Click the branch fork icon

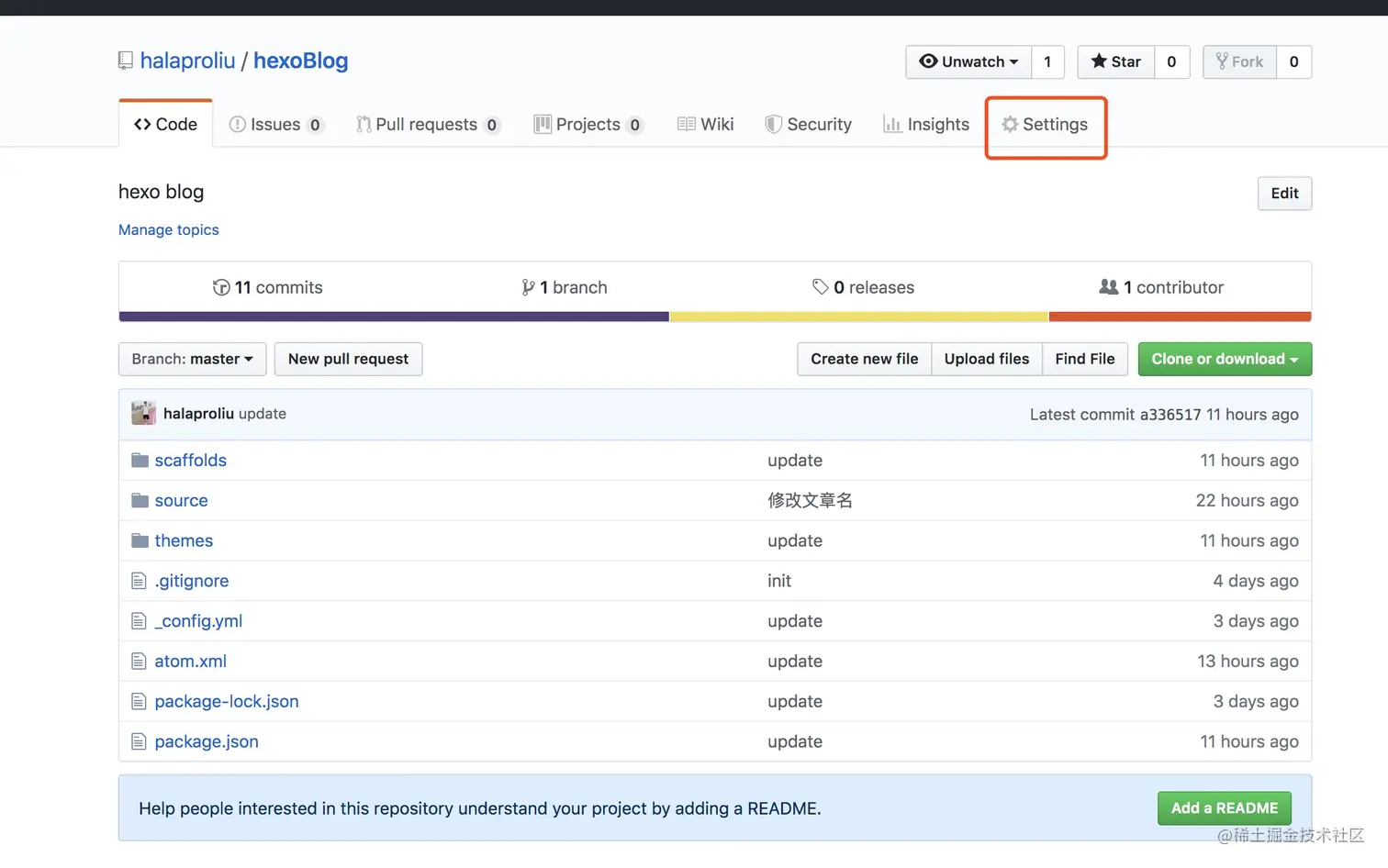[x=528, y=287]
